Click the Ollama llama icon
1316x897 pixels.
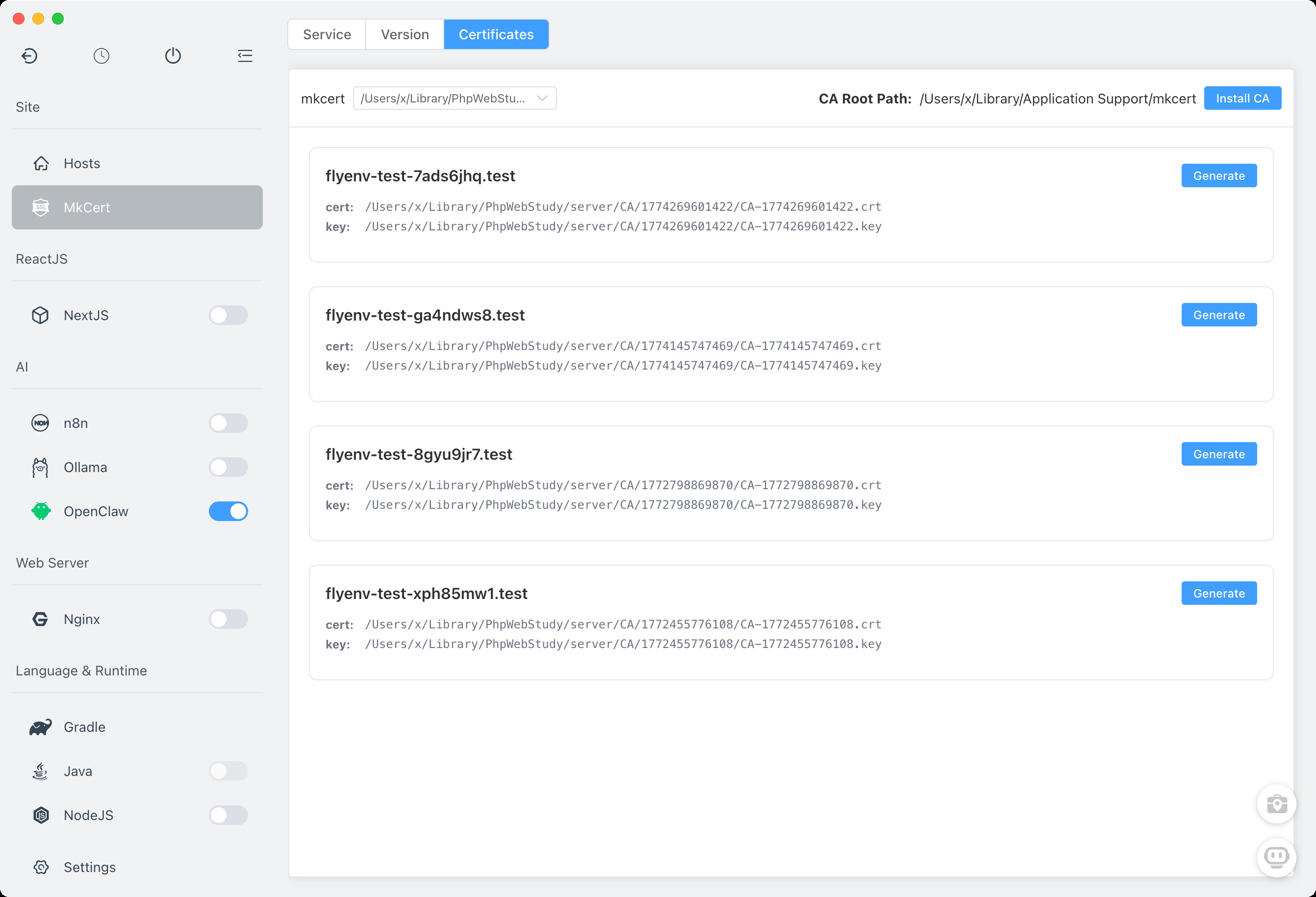pos(40,468)
